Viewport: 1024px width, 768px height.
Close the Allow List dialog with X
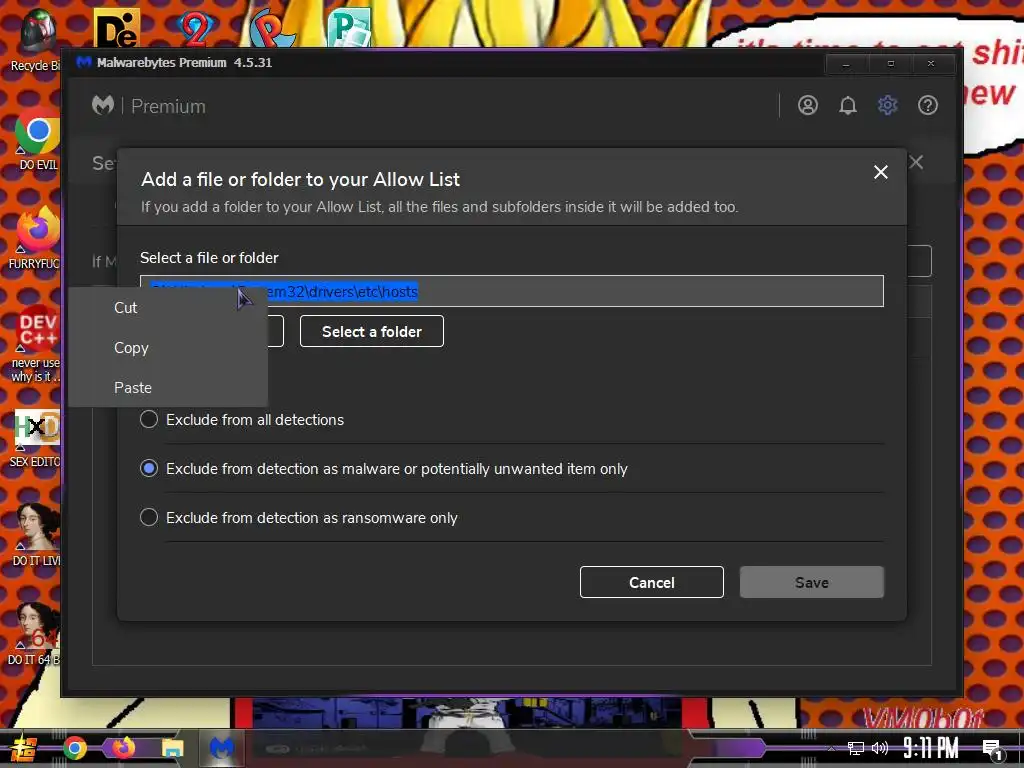click(880, 172)
